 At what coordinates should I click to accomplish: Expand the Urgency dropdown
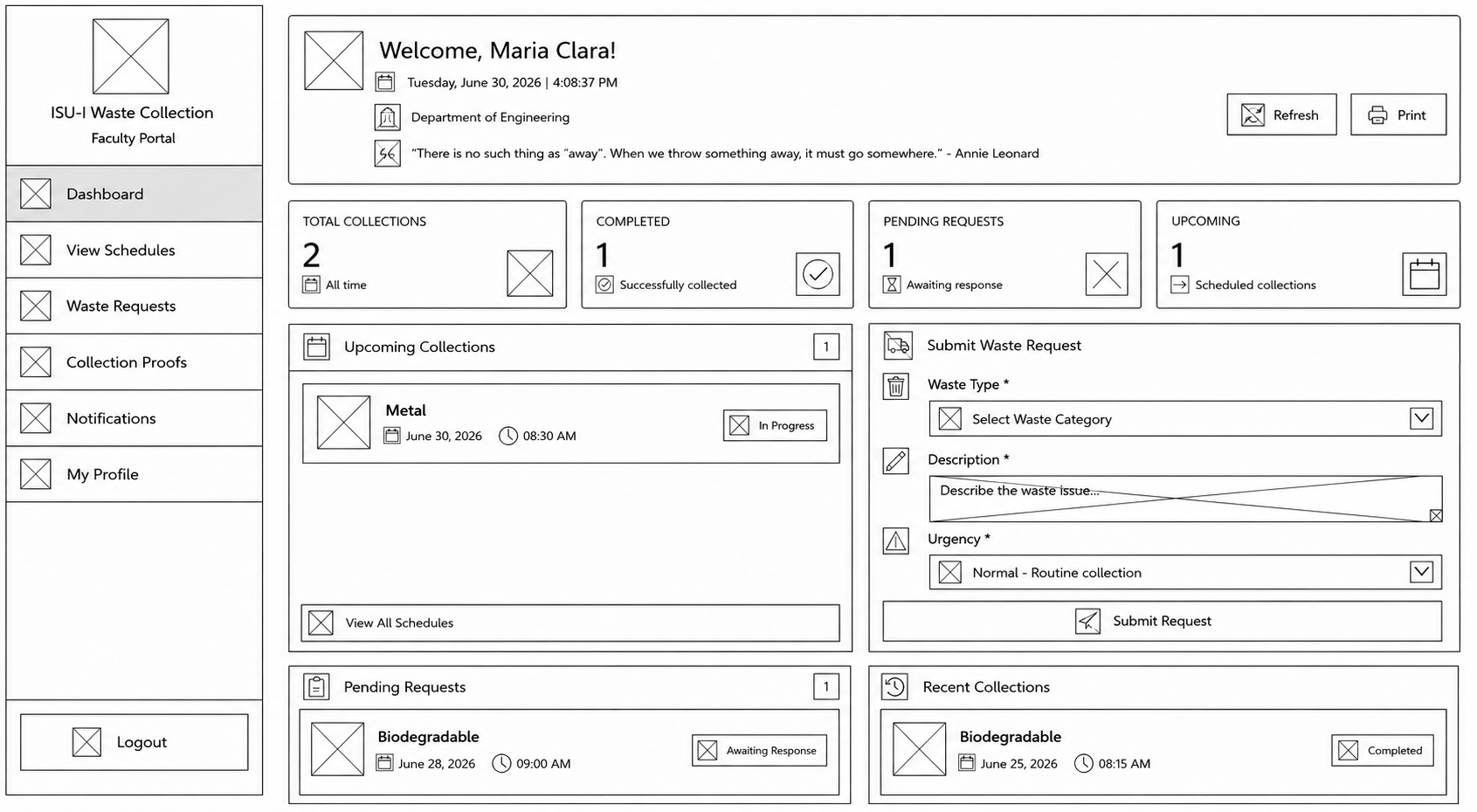pyautogui.click(x=1185, y=573)
